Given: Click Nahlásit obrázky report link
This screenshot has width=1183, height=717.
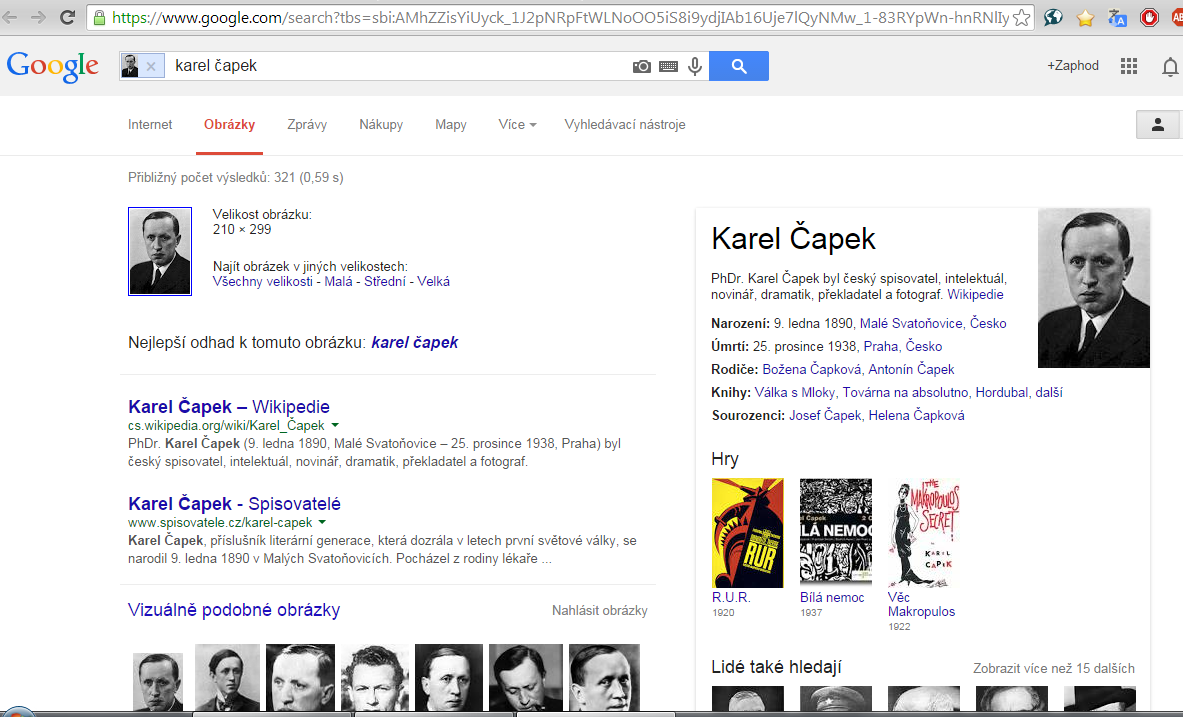Looking at the screenshot, I should tap(600, 611).
